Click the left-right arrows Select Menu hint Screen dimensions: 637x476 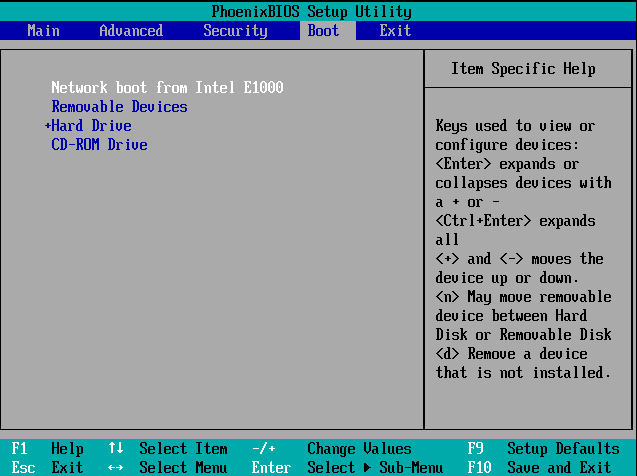[167, 467]
